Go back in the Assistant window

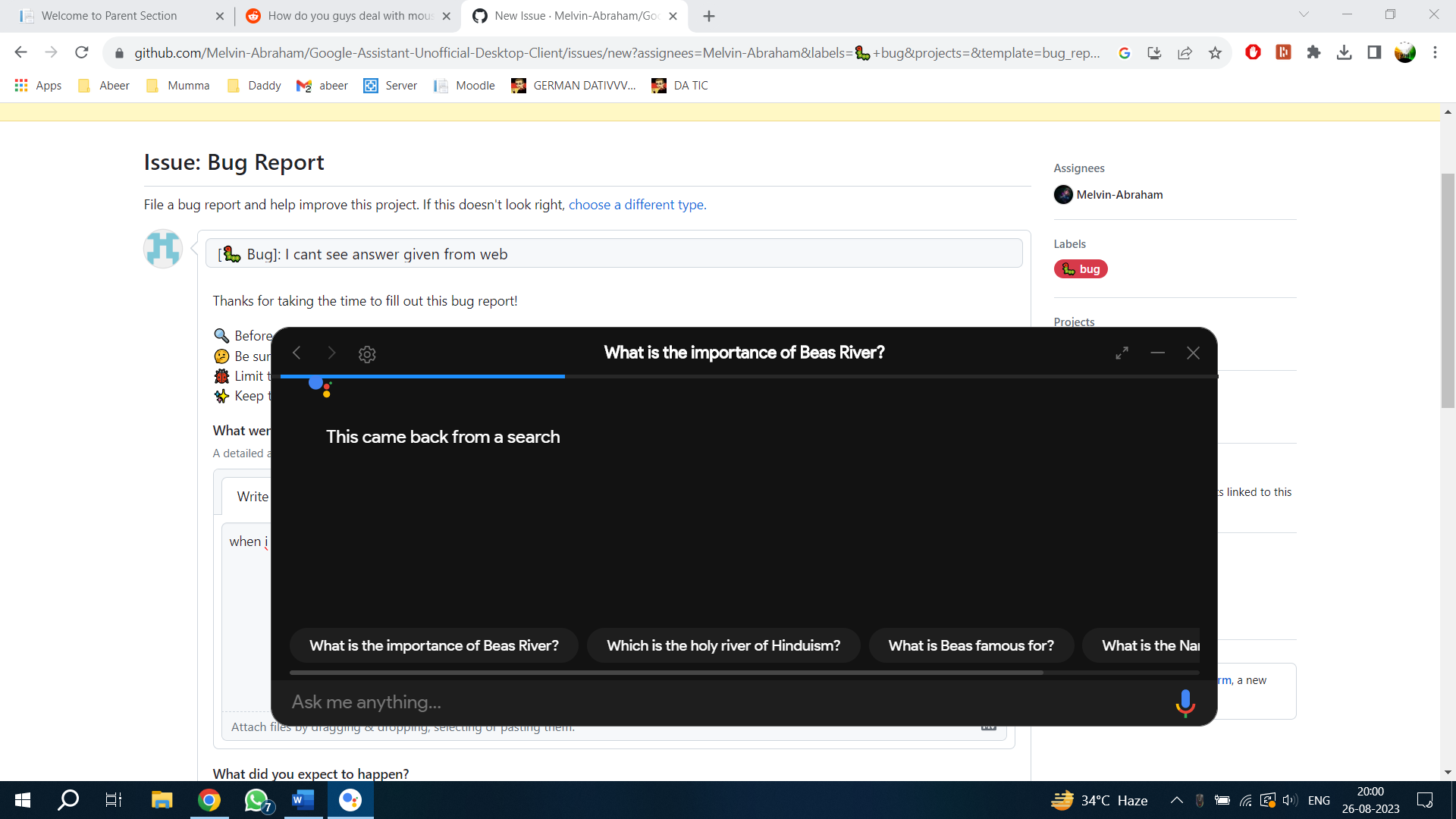point(297,353)
